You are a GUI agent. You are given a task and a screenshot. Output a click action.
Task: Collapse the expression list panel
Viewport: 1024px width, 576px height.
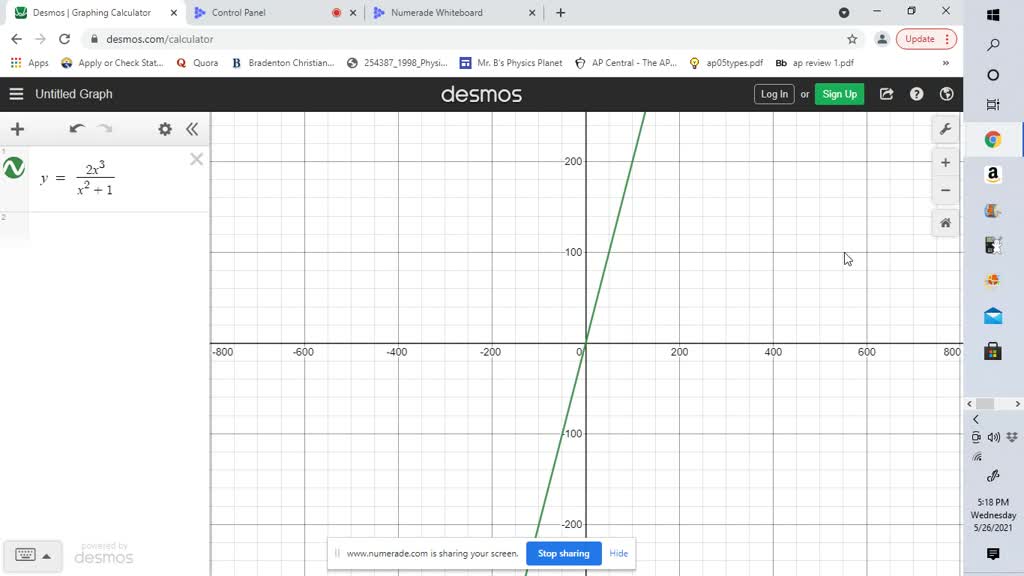coord(193,129)
